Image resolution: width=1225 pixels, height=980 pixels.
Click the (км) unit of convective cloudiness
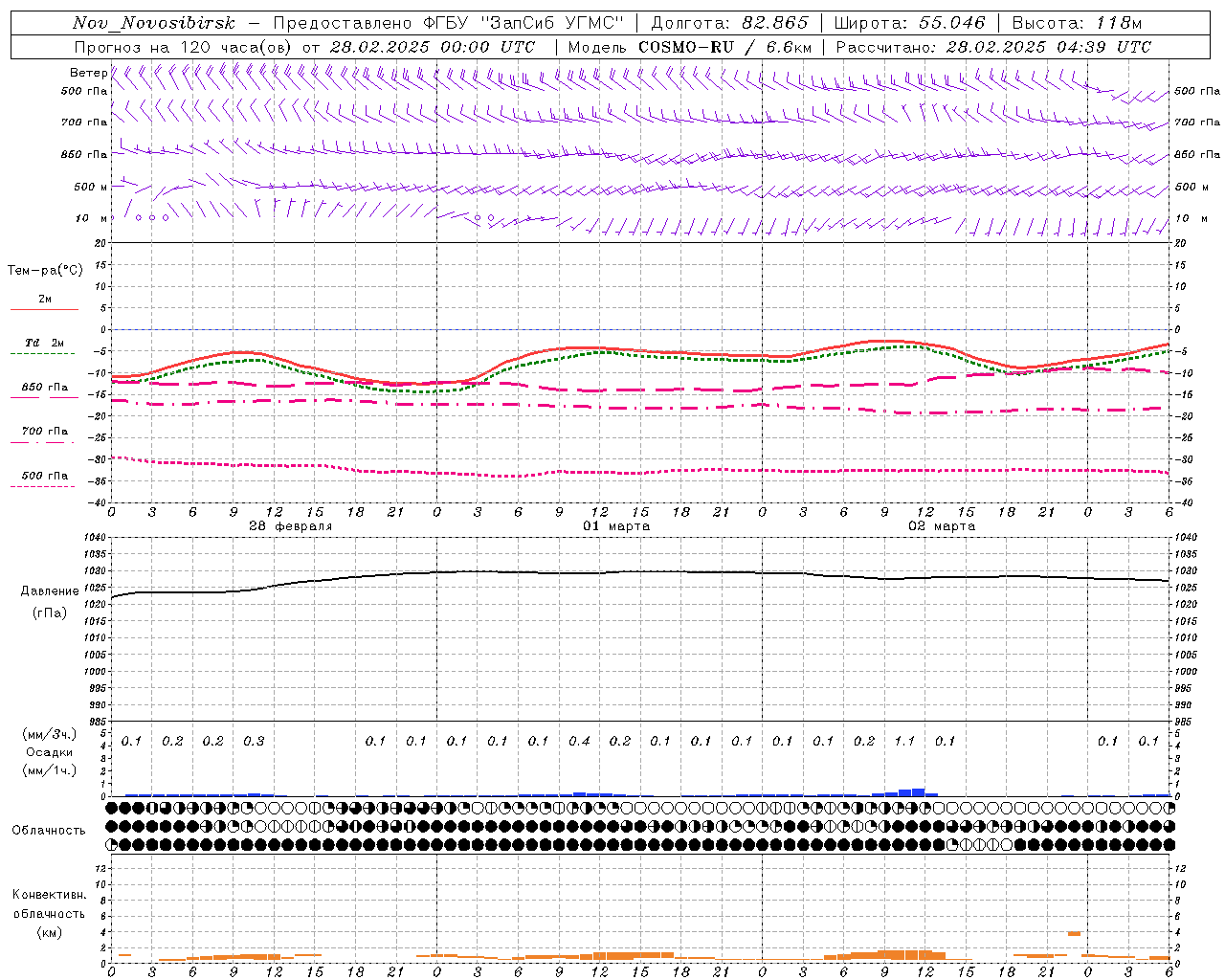click(x=49, y=932)
